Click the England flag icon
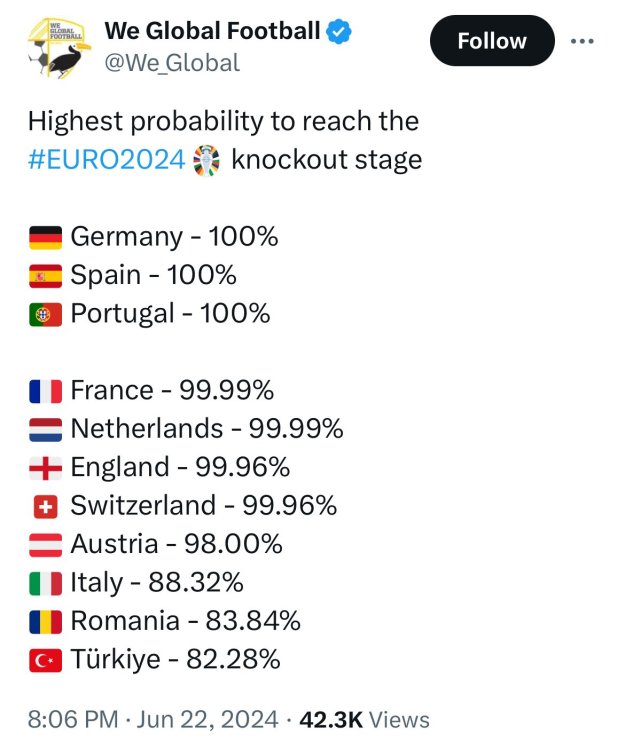 (x=46, y=467)
